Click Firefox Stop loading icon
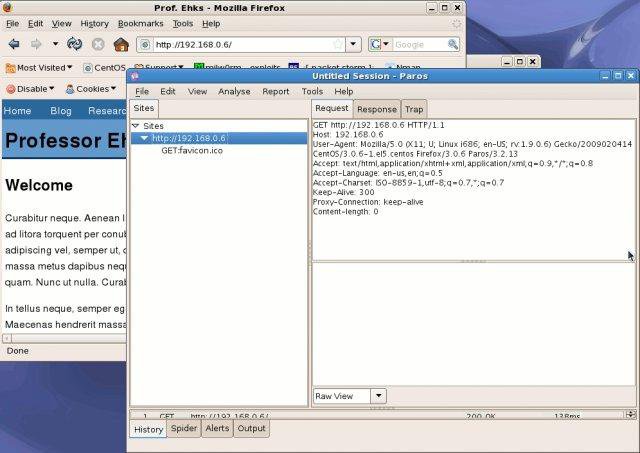 coord(98,44)
